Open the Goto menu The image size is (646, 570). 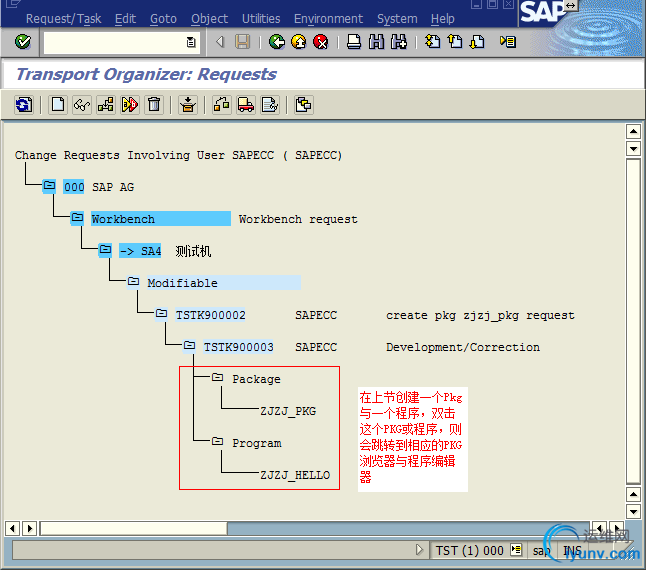pyautogui.click(x=163, y=19)
